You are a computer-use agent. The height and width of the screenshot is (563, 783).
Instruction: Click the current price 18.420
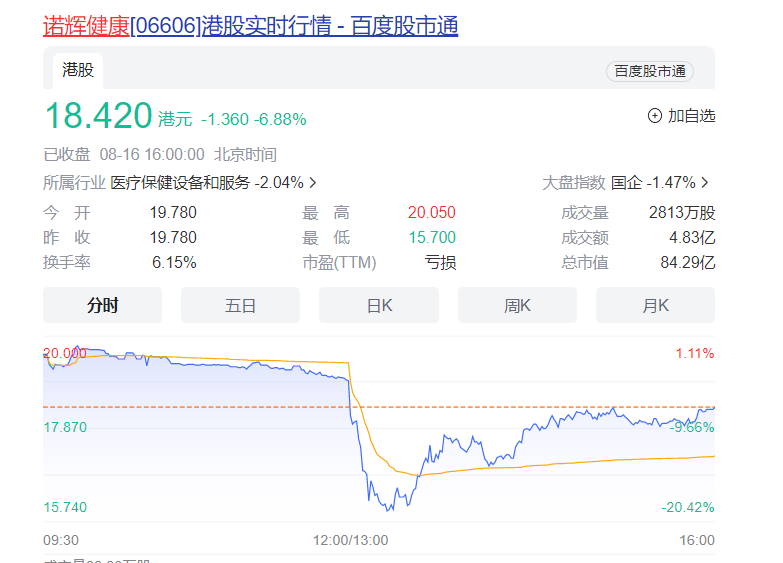tap(98, 115)
